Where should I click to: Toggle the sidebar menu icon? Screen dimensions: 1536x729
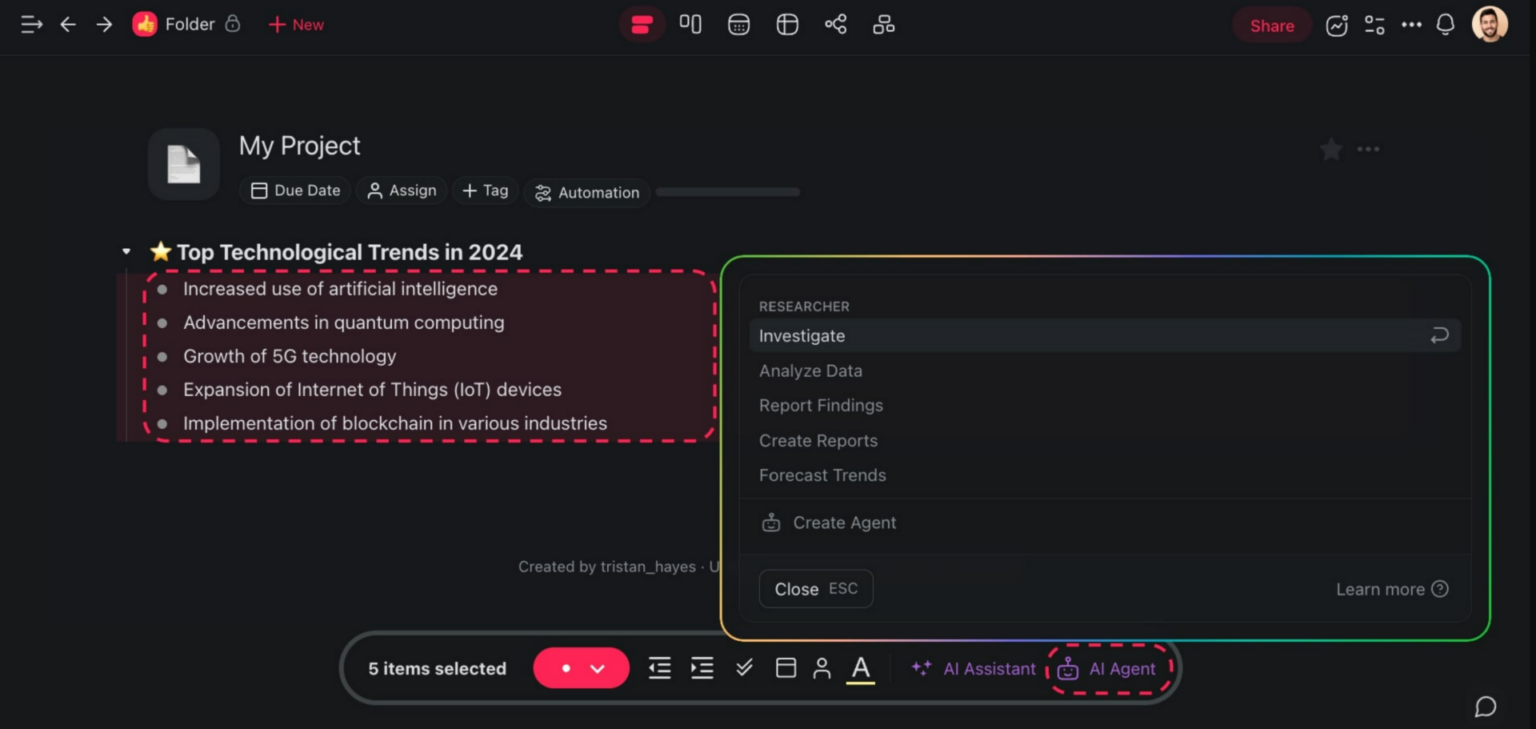[x=31, y=25]
